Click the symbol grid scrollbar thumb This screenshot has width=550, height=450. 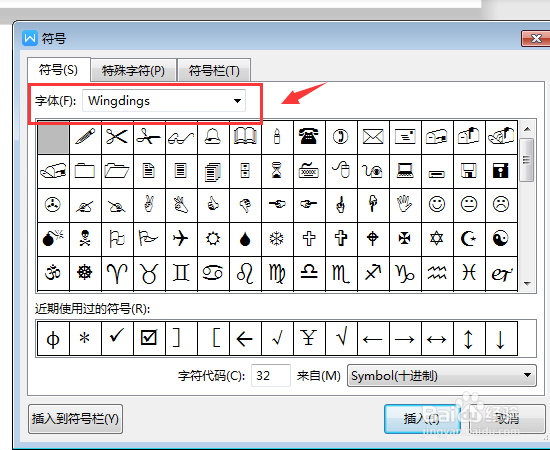coord(527,160)
